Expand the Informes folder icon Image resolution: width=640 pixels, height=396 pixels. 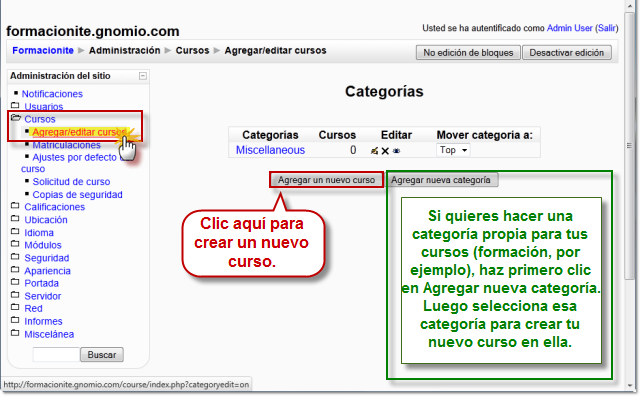(15, 320)
